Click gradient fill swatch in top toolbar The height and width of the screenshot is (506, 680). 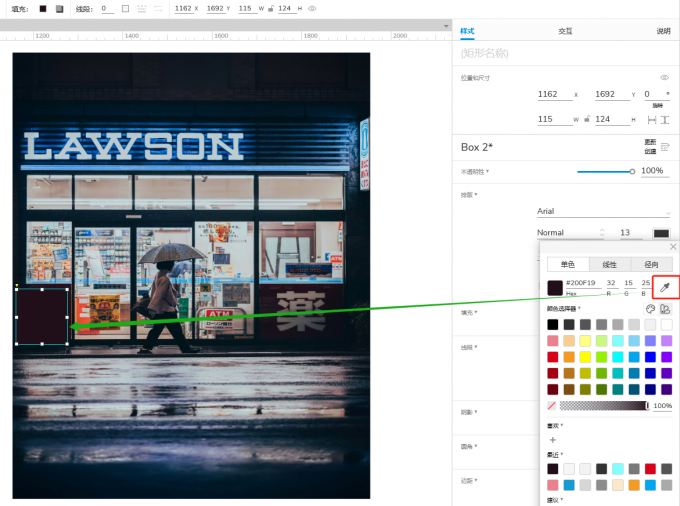60,9
